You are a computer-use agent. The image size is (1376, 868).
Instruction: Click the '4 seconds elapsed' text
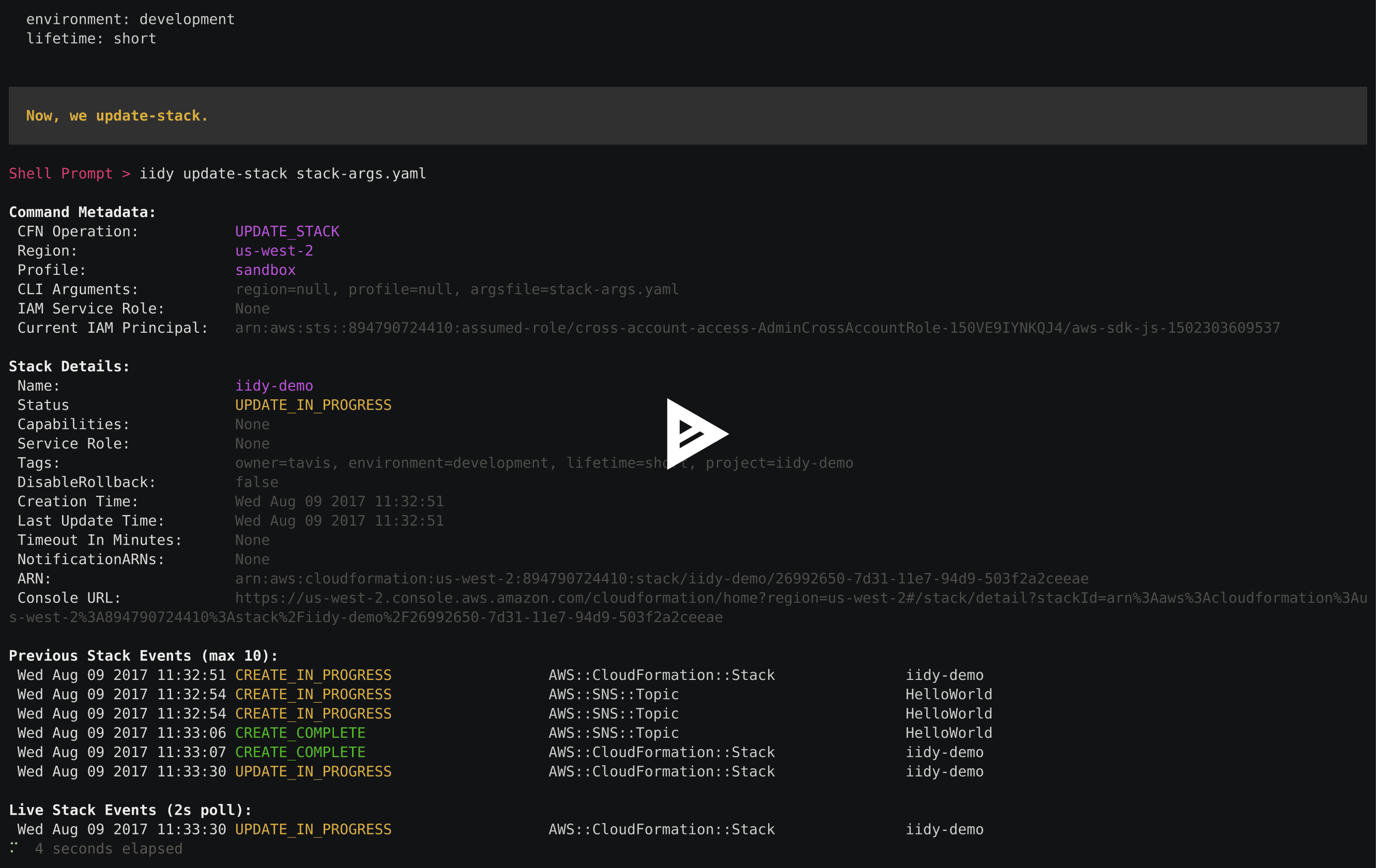[x=109, y=848]
